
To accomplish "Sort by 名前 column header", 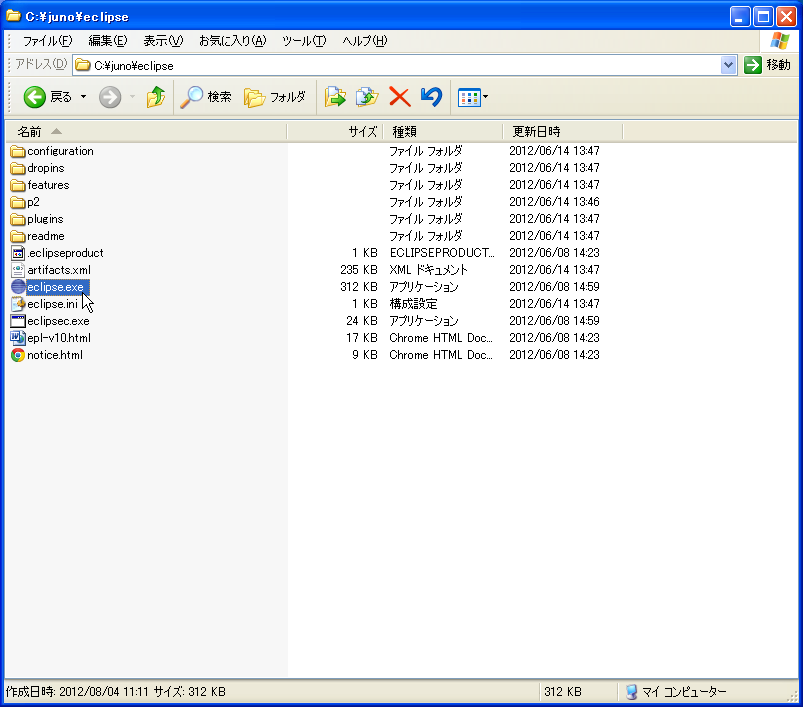I will 146,132.
